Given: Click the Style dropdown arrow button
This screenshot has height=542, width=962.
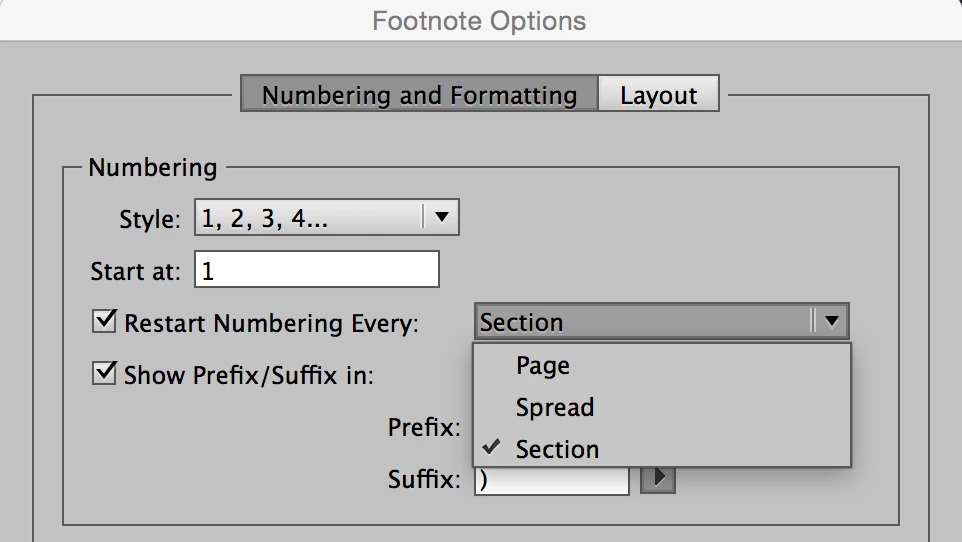Looking at the screenshot, I should pos(441,216).
